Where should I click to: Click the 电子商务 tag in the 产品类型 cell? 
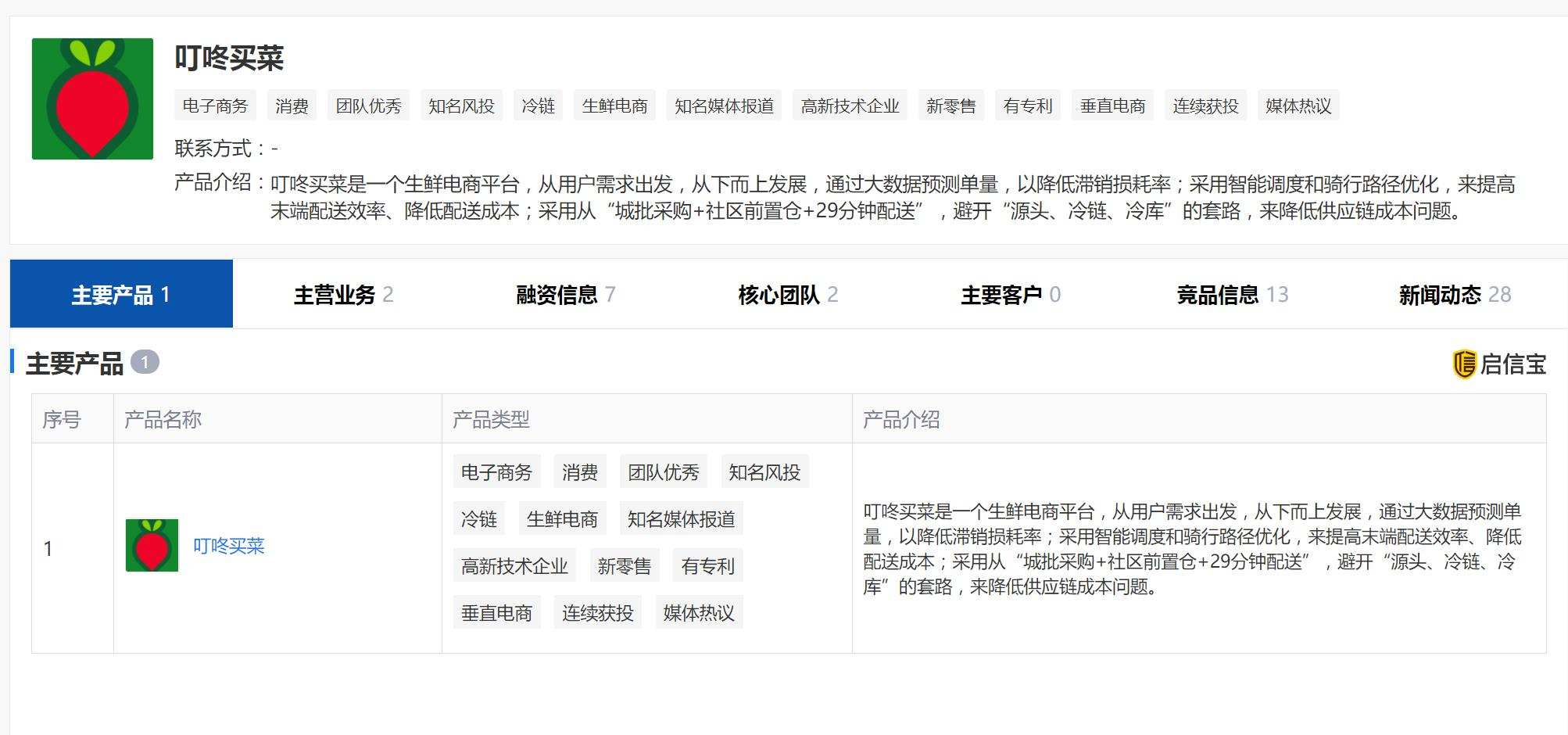497,472
